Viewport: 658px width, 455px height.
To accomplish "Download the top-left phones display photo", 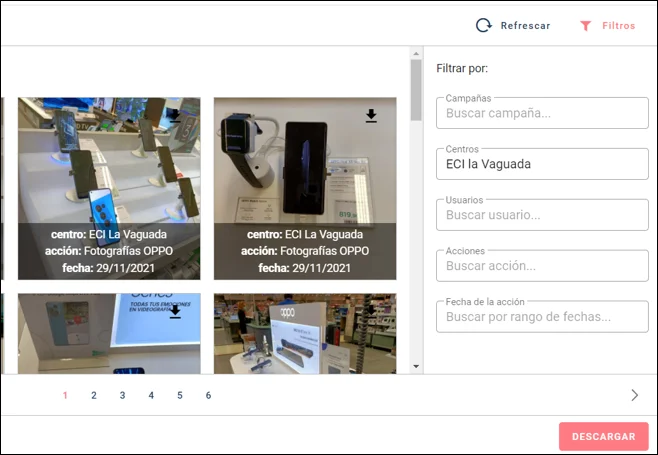I will pos(174,117).
